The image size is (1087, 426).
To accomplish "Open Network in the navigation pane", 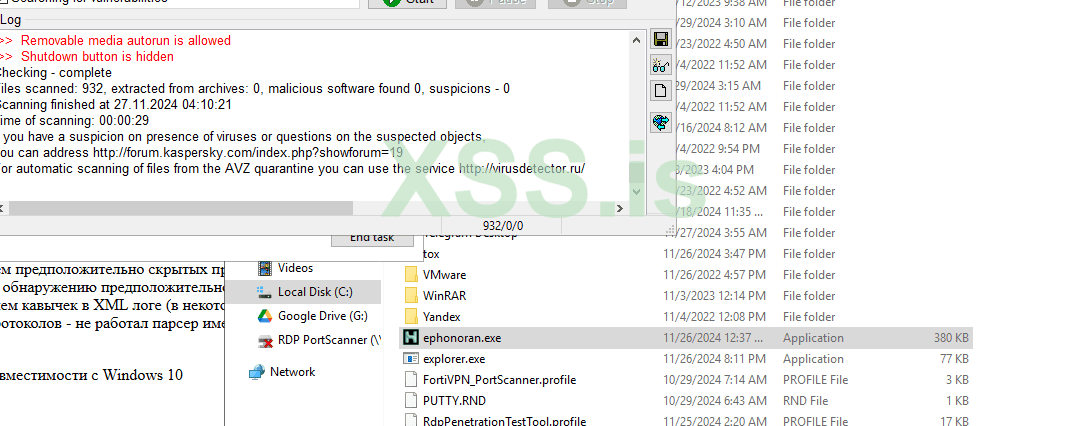I will [293, 372].
